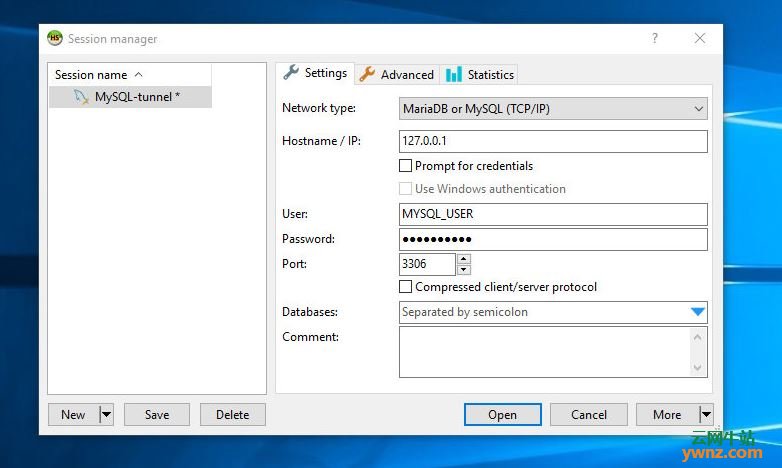Toggle Use Windows authentication checkbox

(x=405, y=189)
